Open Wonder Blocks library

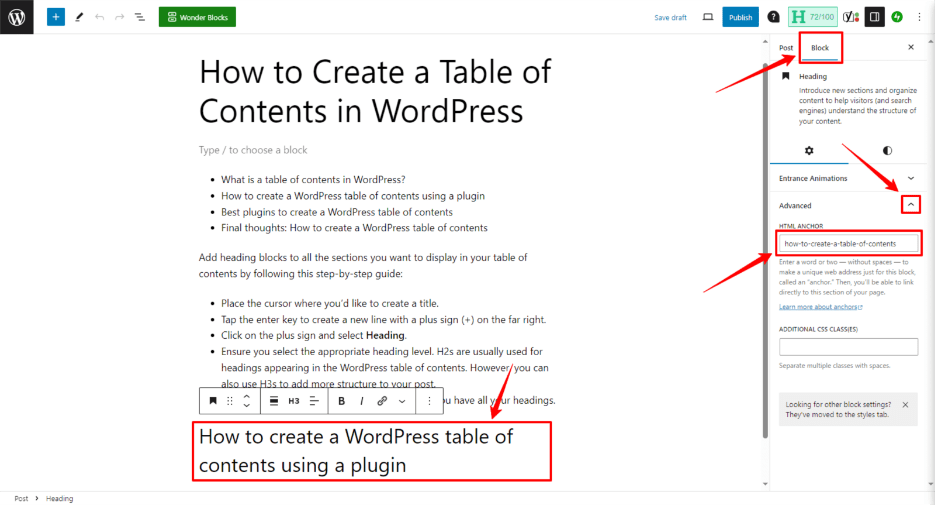197,17
